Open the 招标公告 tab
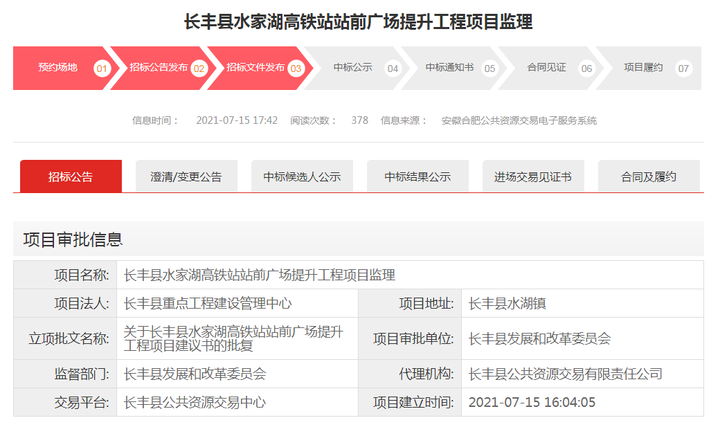Viewport: 720px width, 427px height. (x=71, y=176)
